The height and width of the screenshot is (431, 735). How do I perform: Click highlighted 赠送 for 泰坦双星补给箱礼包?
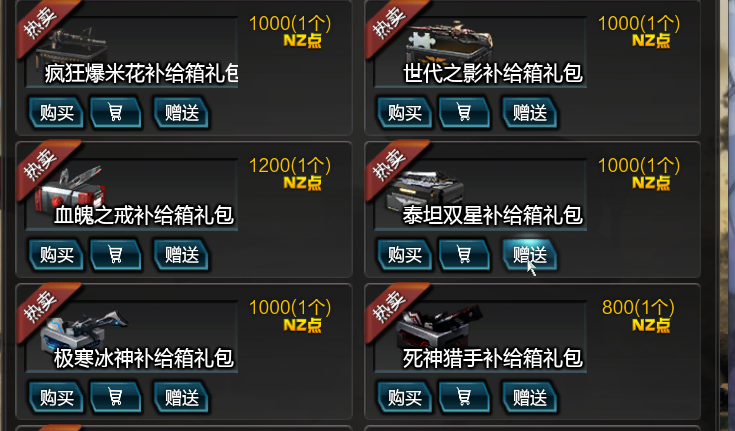[530, 255]
